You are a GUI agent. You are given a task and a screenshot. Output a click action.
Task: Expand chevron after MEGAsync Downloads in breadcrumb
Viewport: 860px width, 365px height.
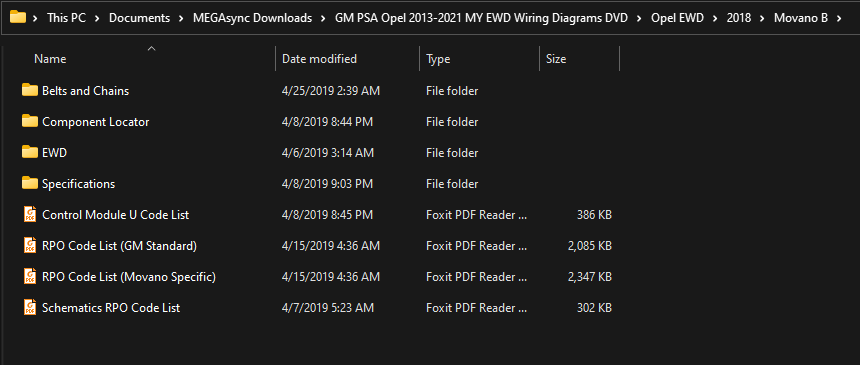(323, 18)
